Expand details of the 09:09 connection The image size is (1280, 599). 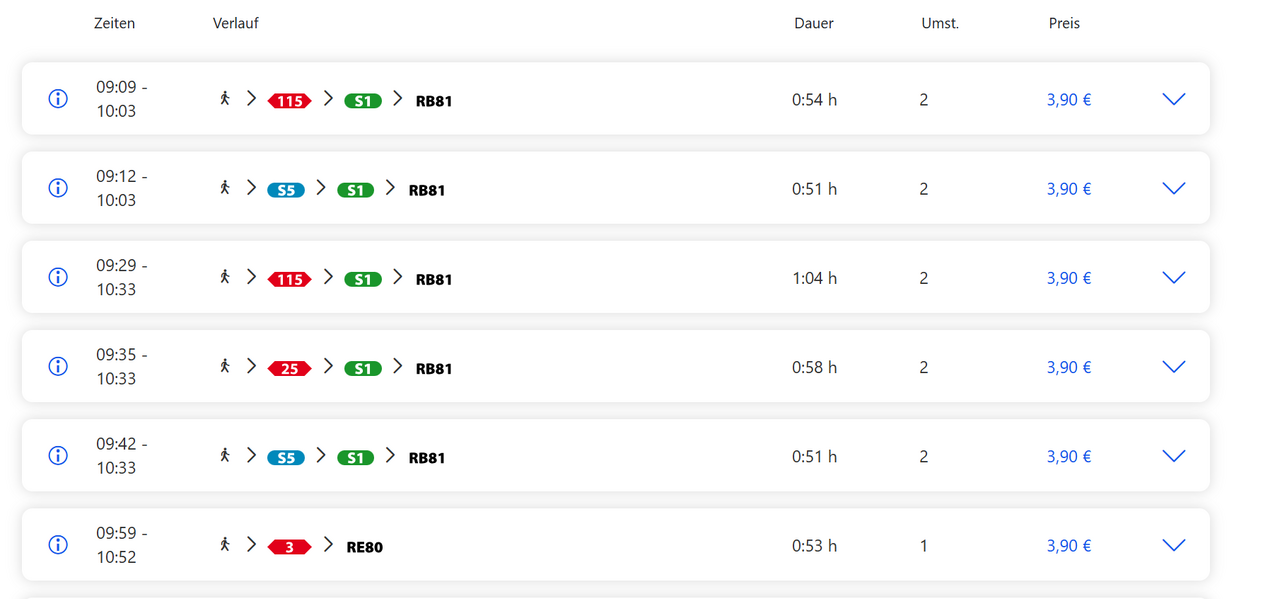(1174, 99)
